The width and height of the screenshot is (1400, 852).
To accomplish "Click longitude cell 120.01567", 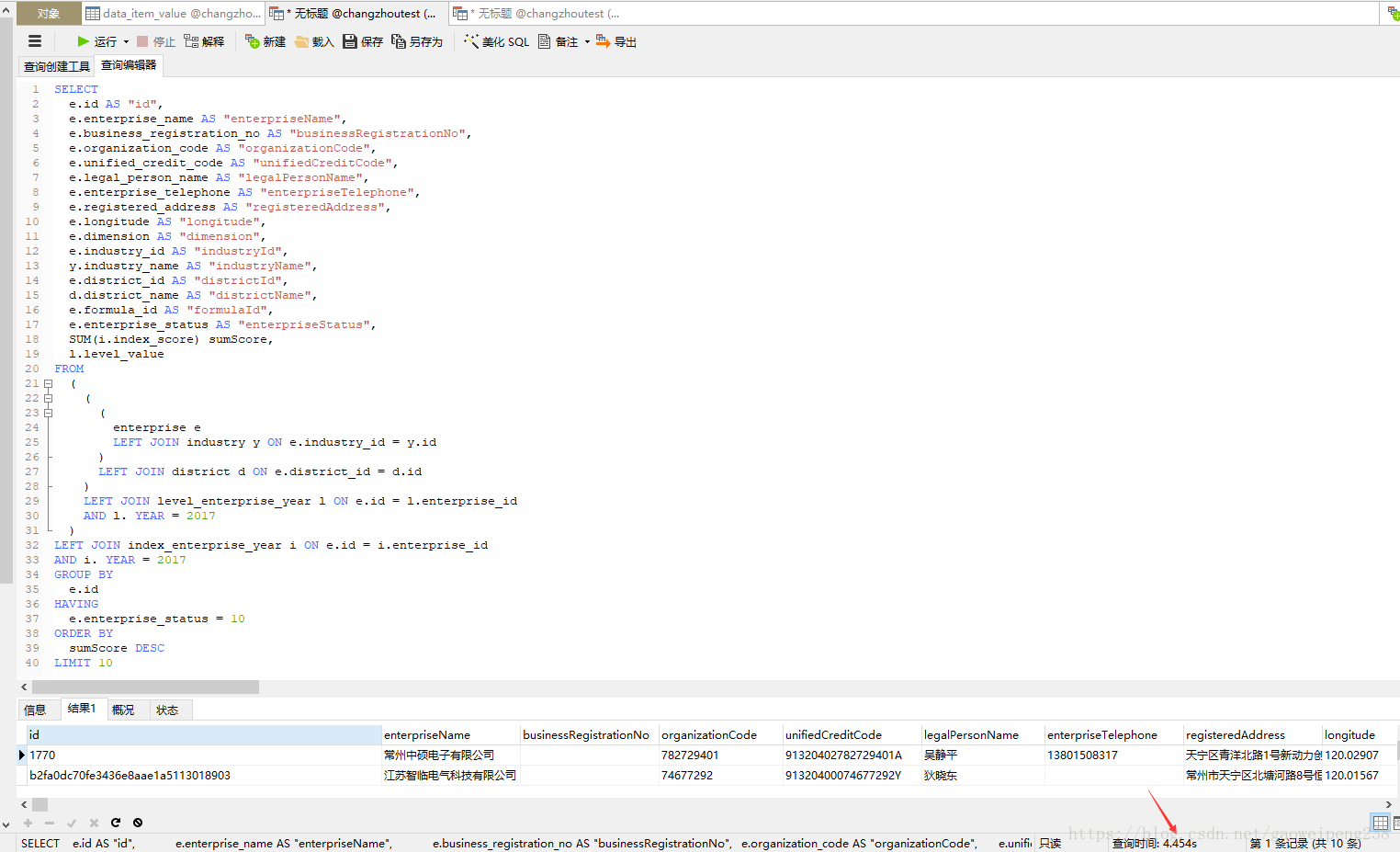I will pyautogui.click(x=1360, y=775).
